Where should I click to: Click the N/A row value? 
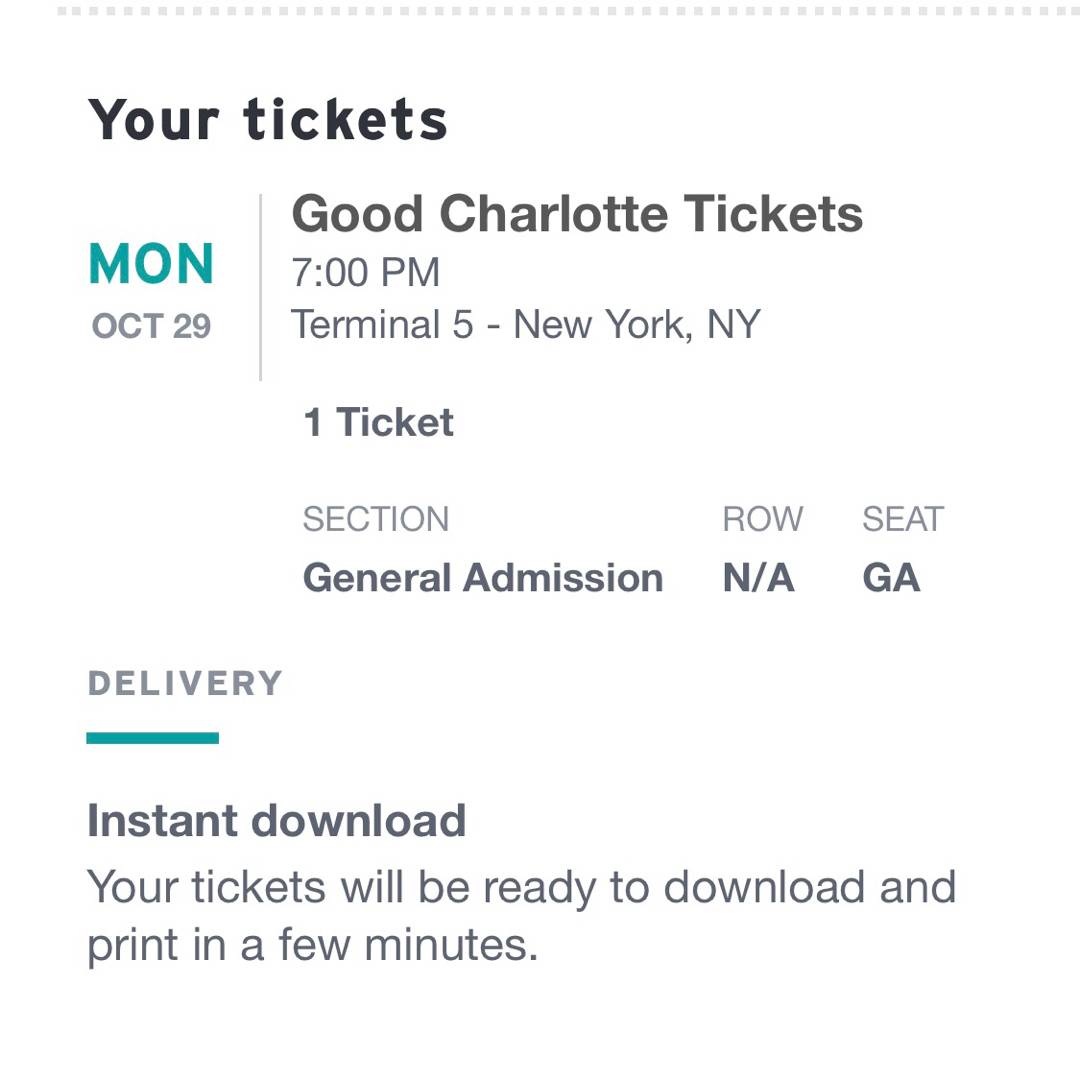coord(758,578)
